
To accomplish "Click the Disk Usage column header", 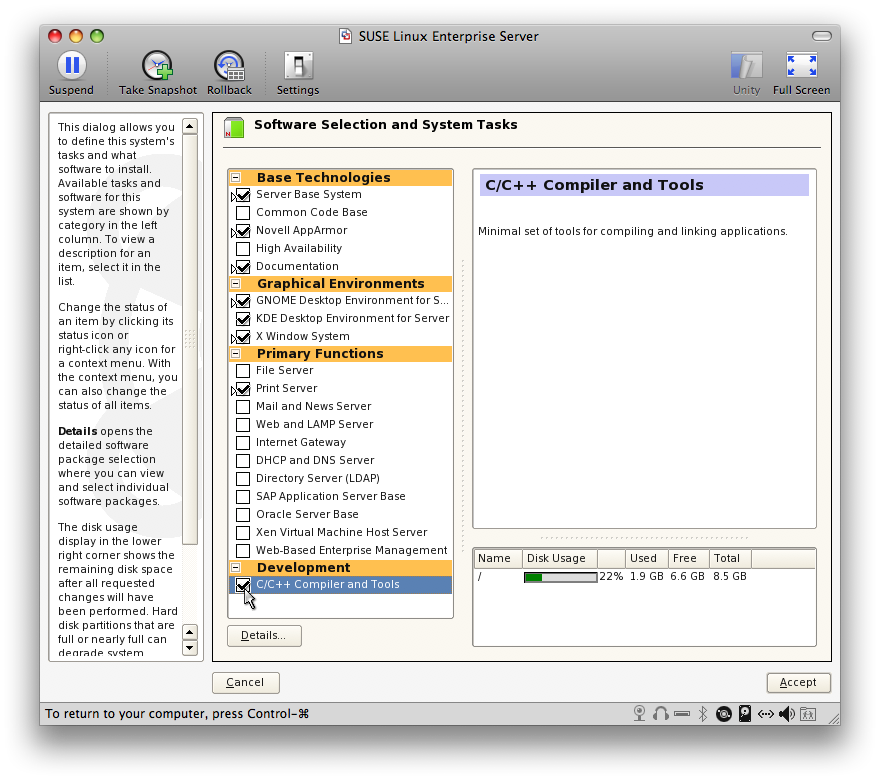I will click(560, 558).
